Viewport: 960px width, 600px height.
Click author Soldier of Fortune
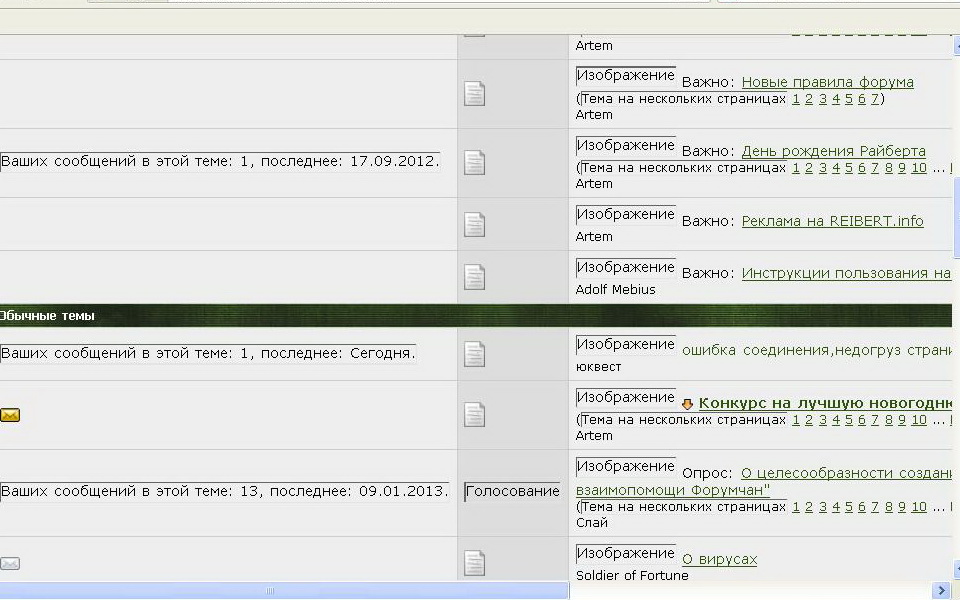632,576
